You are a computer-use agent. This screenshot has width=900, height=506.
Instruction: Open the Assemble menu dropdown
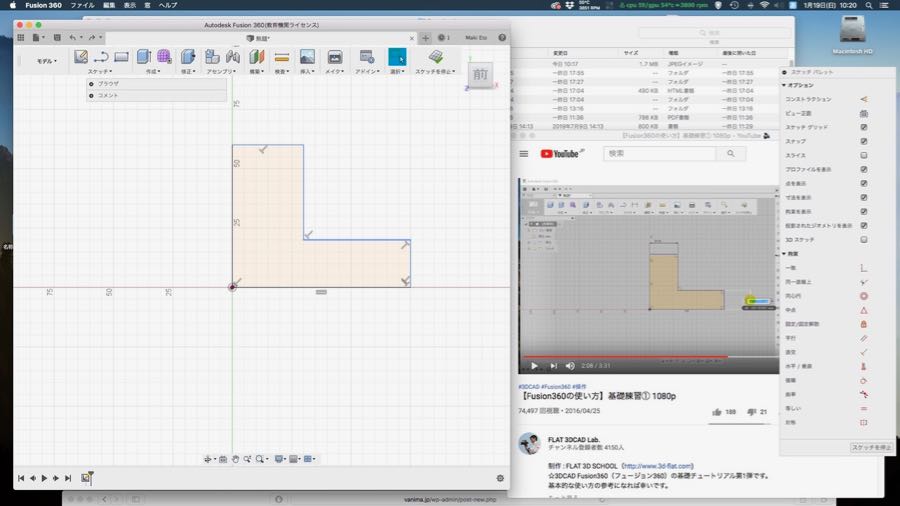(222, 72)
